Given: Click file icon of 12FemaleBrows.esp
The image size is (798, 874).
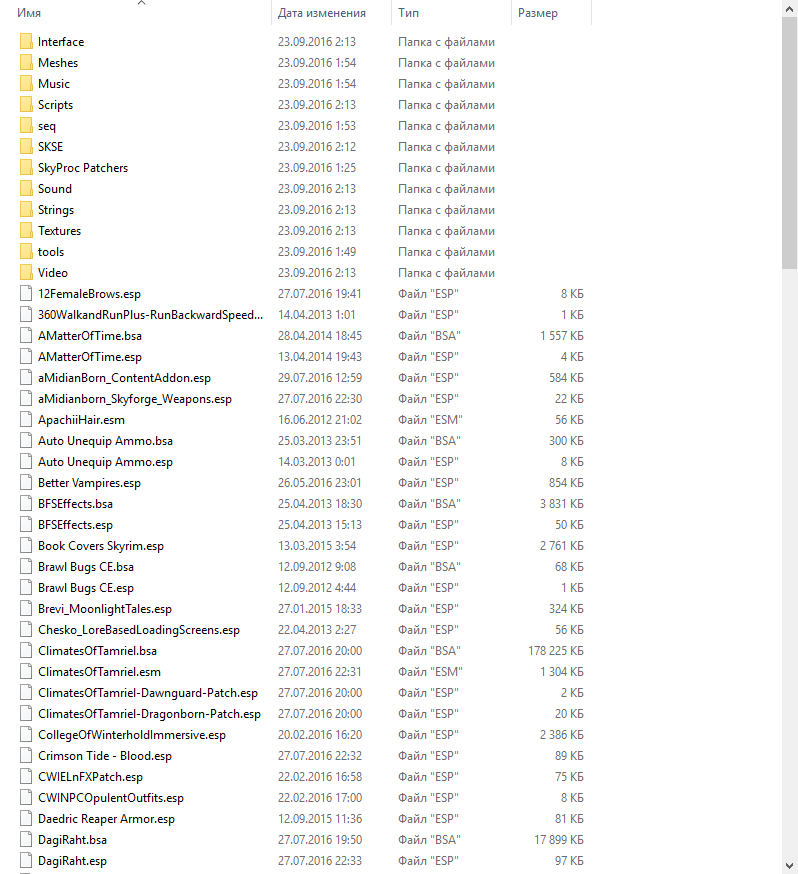Looking at the screenshot, I should pos(26,294).
